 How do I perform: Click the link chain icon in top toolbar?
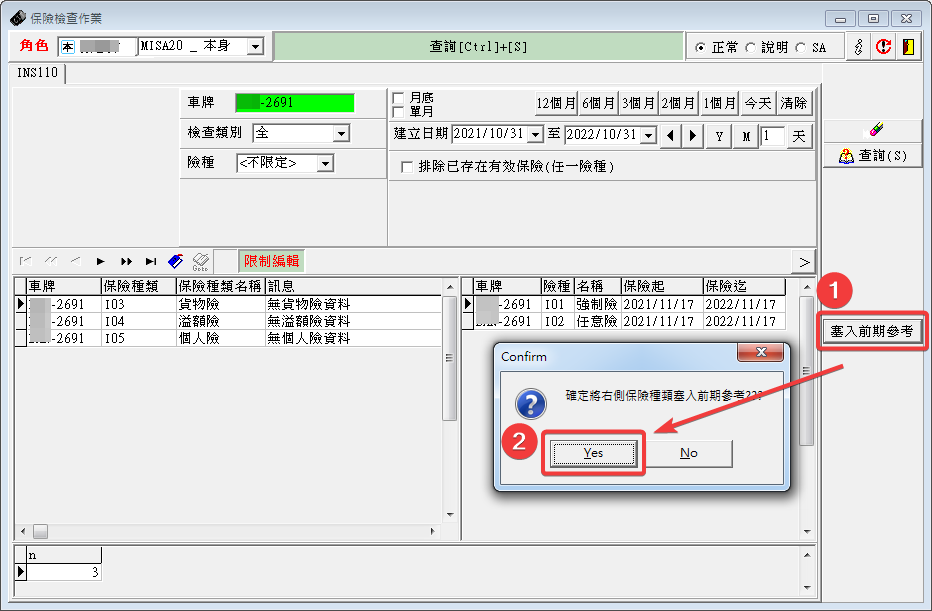[858, 47]
